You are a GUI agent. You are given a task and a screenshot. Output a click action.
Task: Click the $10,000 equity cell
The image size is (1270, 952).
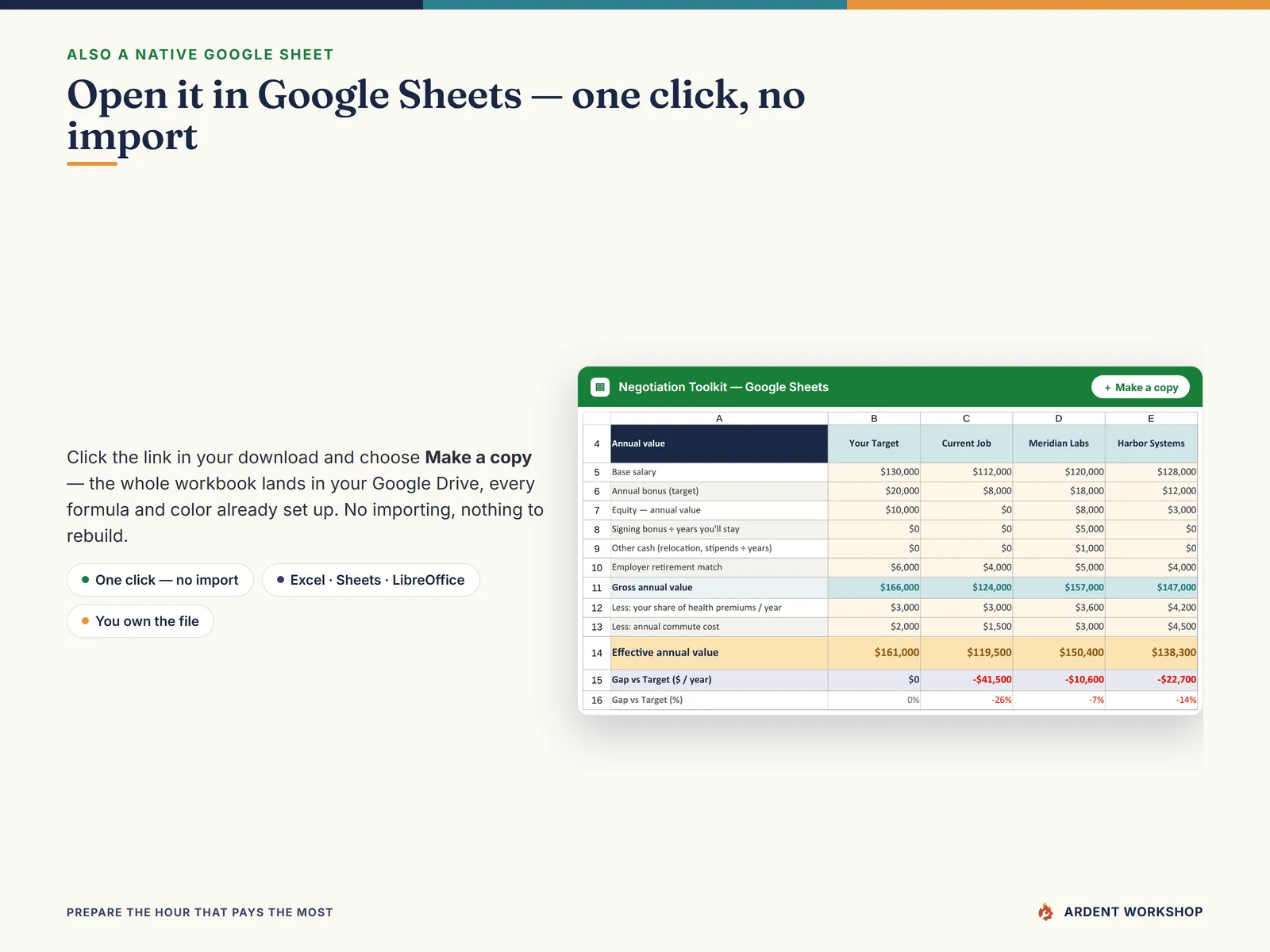(874, 510)
